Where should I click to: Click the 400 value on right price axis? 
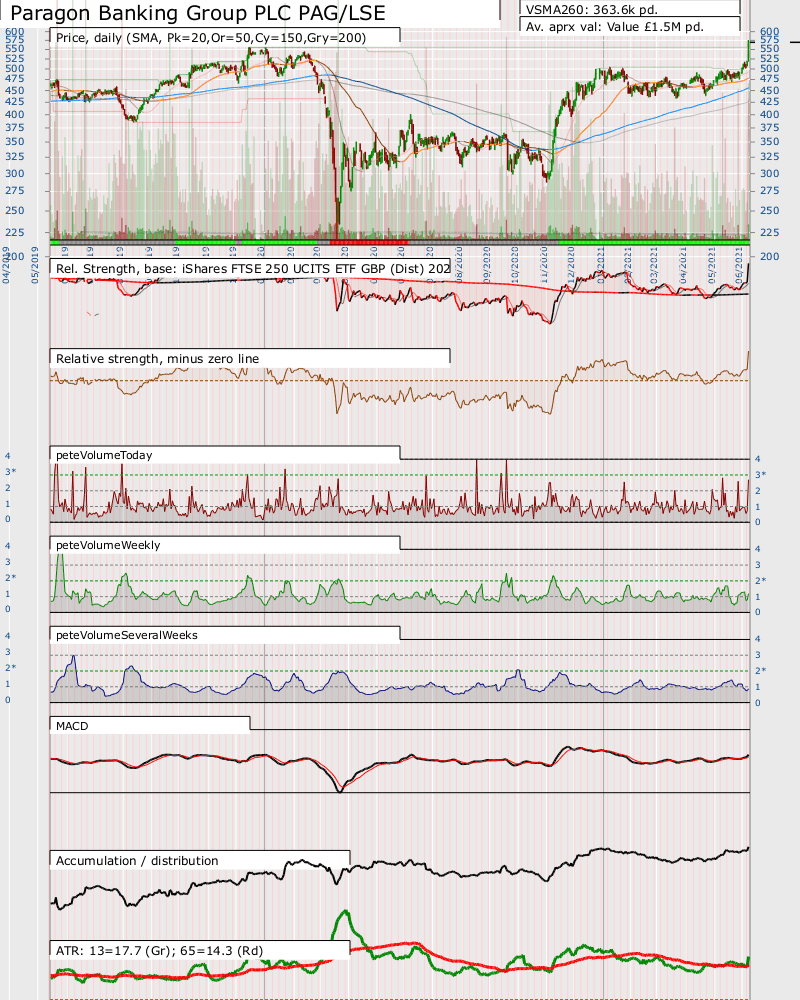[x=769, y=115]
